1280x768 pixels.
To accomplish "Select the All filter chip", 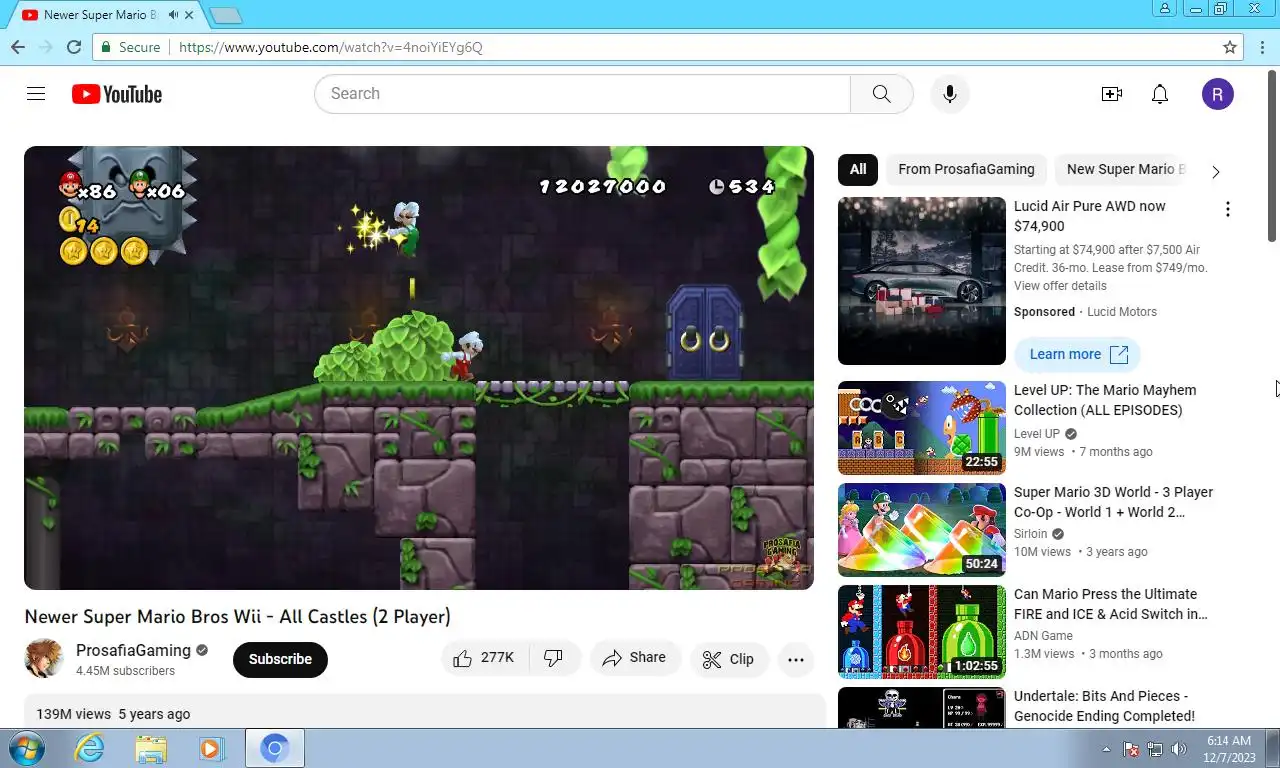I will click(x=858, y=169).
